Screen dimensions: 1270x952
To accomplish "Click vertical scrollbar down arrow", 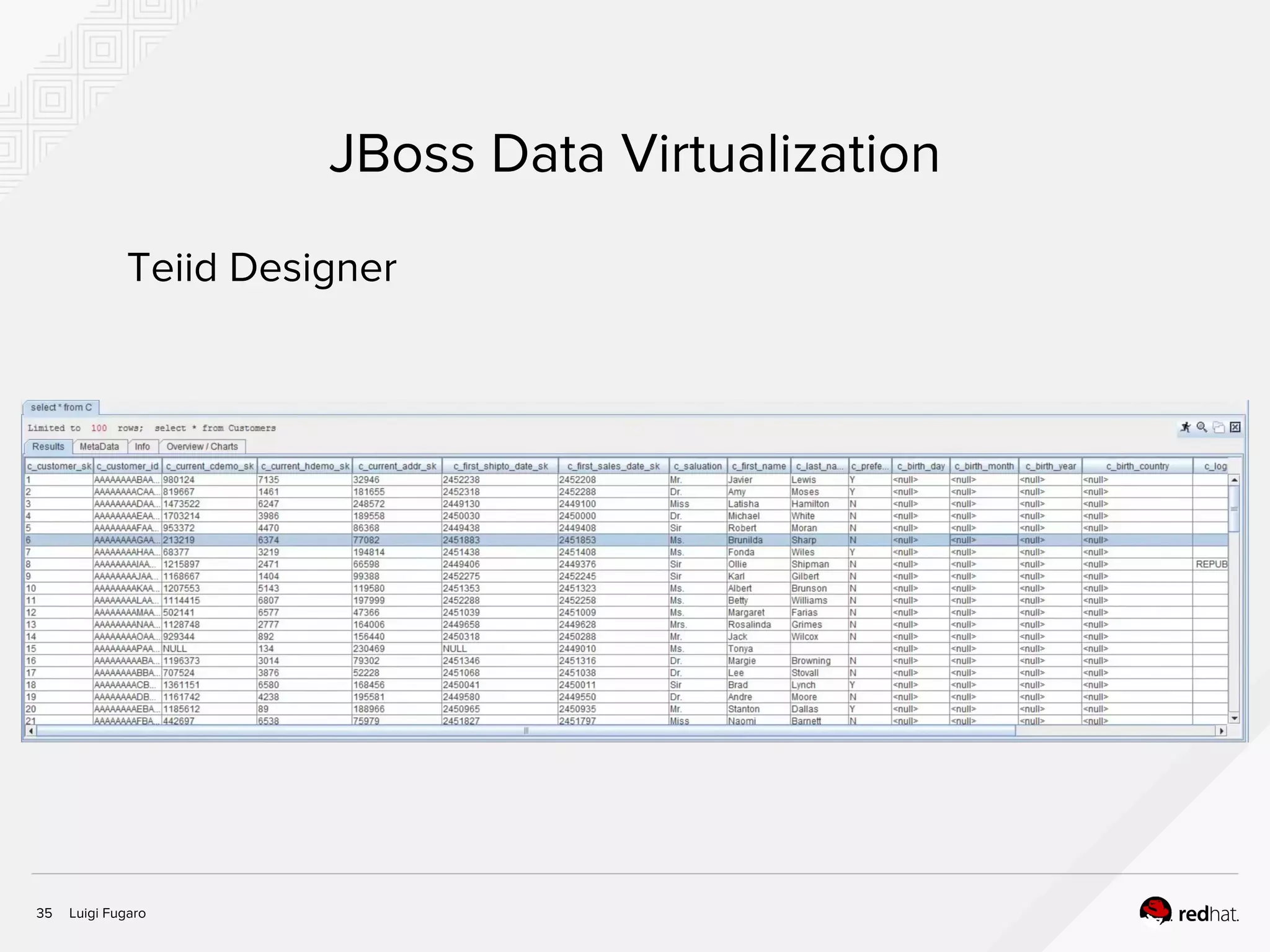I will point(1234,718).
